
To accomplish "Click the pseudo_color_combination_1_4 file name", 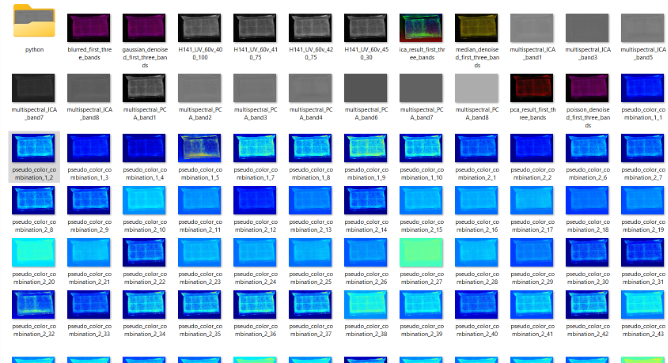I will [144, 173].
